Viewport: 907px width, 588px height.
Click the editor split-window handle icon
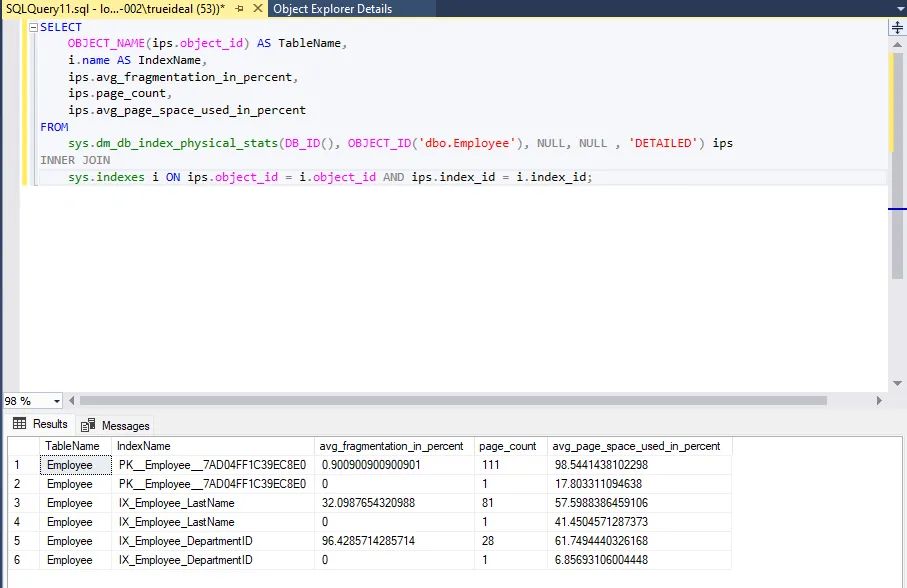click(x=897, y=28)
